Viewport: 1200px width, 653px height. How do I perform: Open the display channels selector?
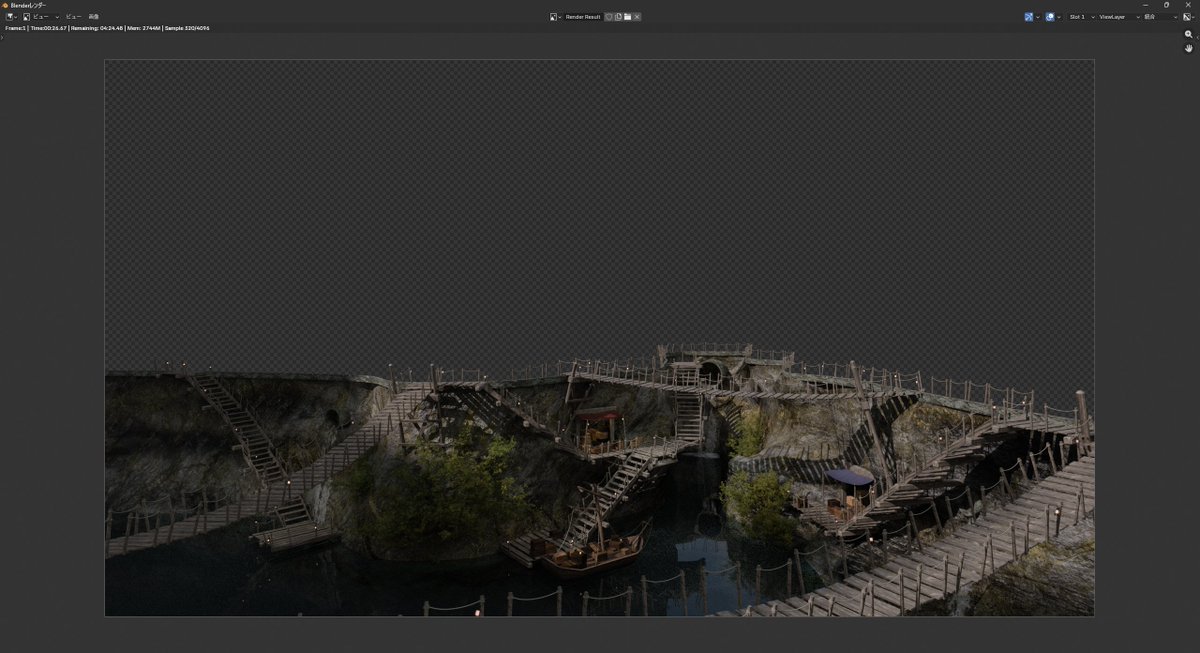(1188, 17)
